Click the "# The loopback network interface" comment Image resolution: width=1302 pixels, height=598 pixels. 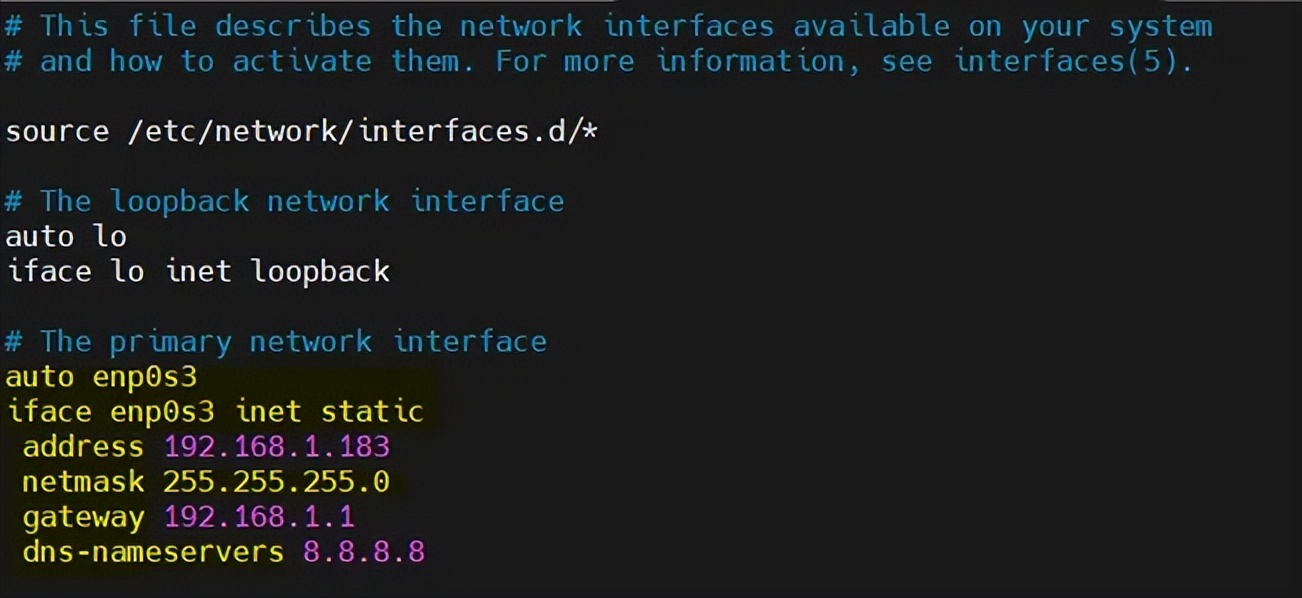point(285,201)
